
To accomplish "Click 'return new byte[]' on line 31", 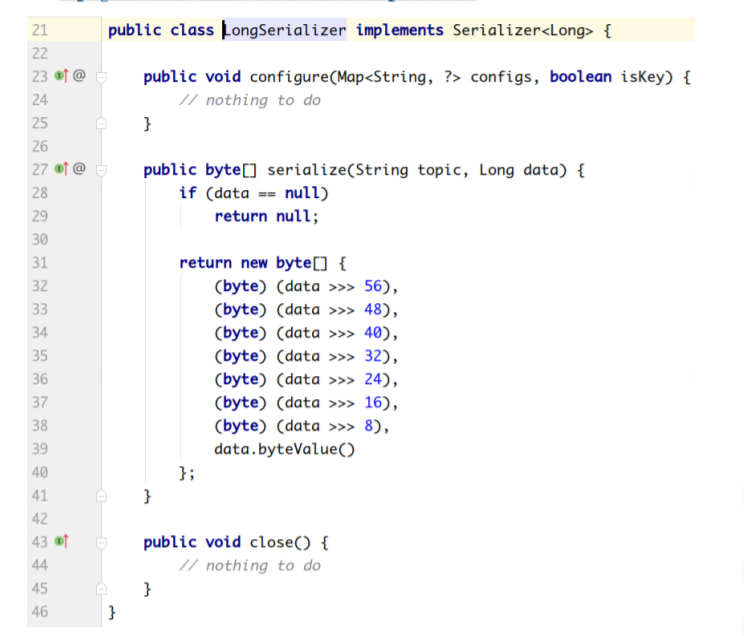I will tap(253, 263).
